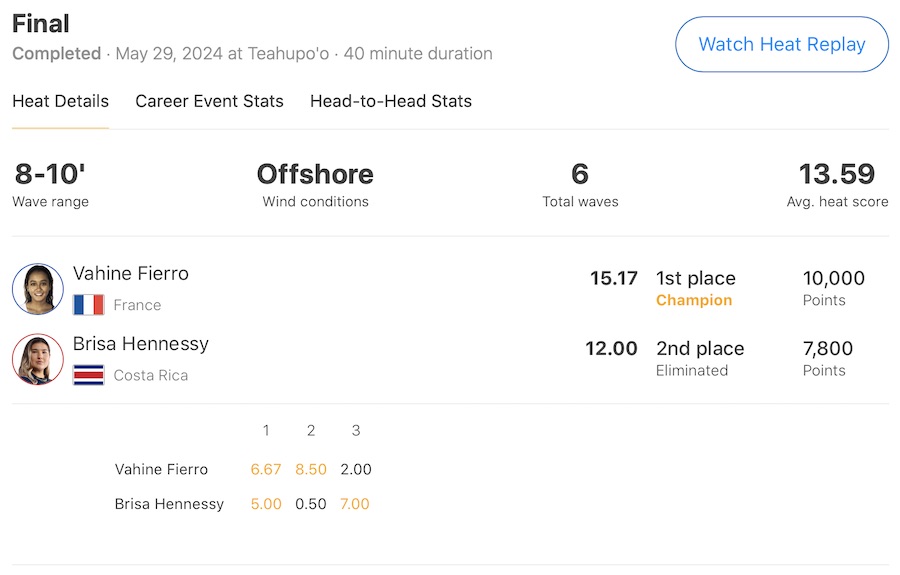Select Fierro's 6.67 wave score
The image size is (900, 575).
tap(266, 469)
